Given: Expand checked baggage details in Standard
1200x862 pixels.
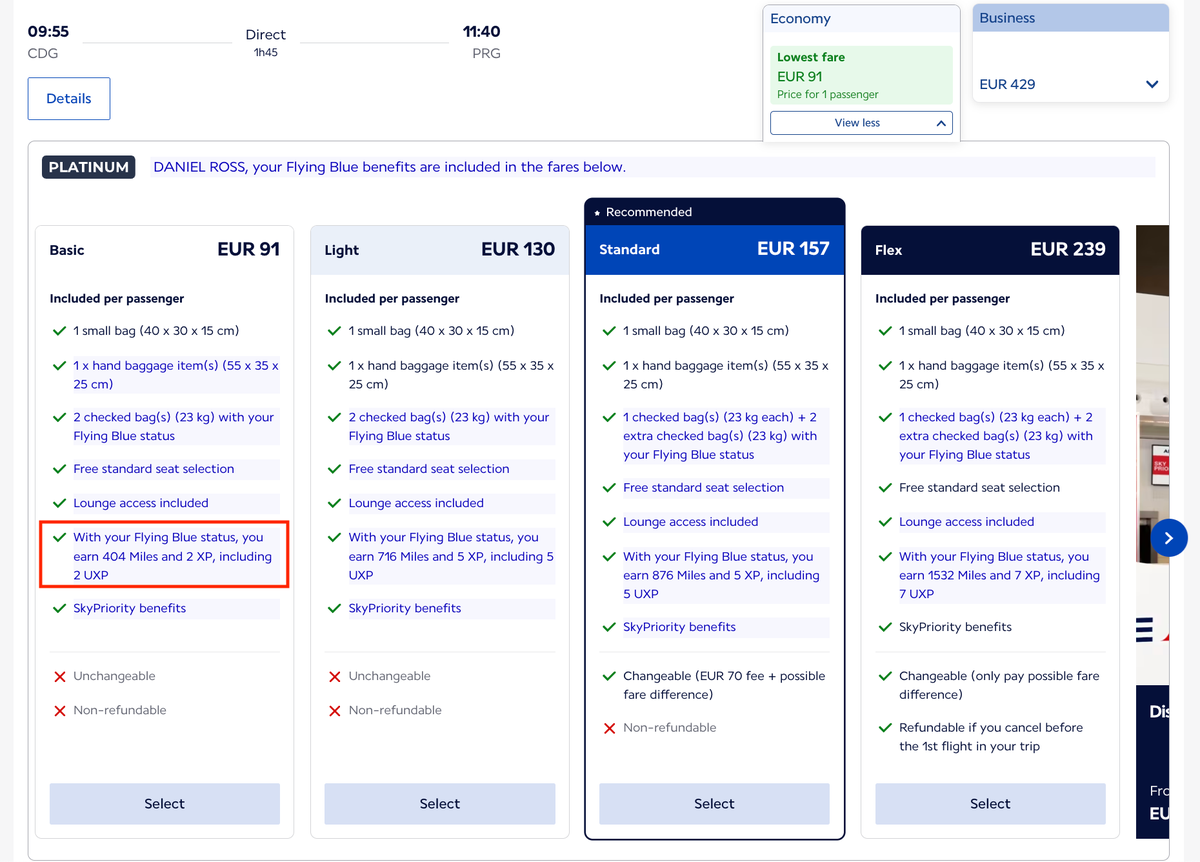Looking at the screenshot, I should pos(714,436).
